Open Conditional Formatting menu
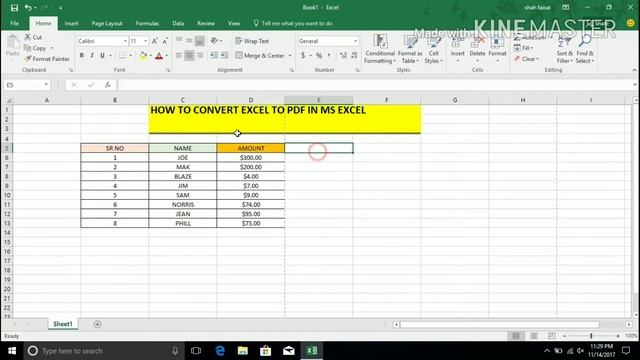 click(380, 49)
